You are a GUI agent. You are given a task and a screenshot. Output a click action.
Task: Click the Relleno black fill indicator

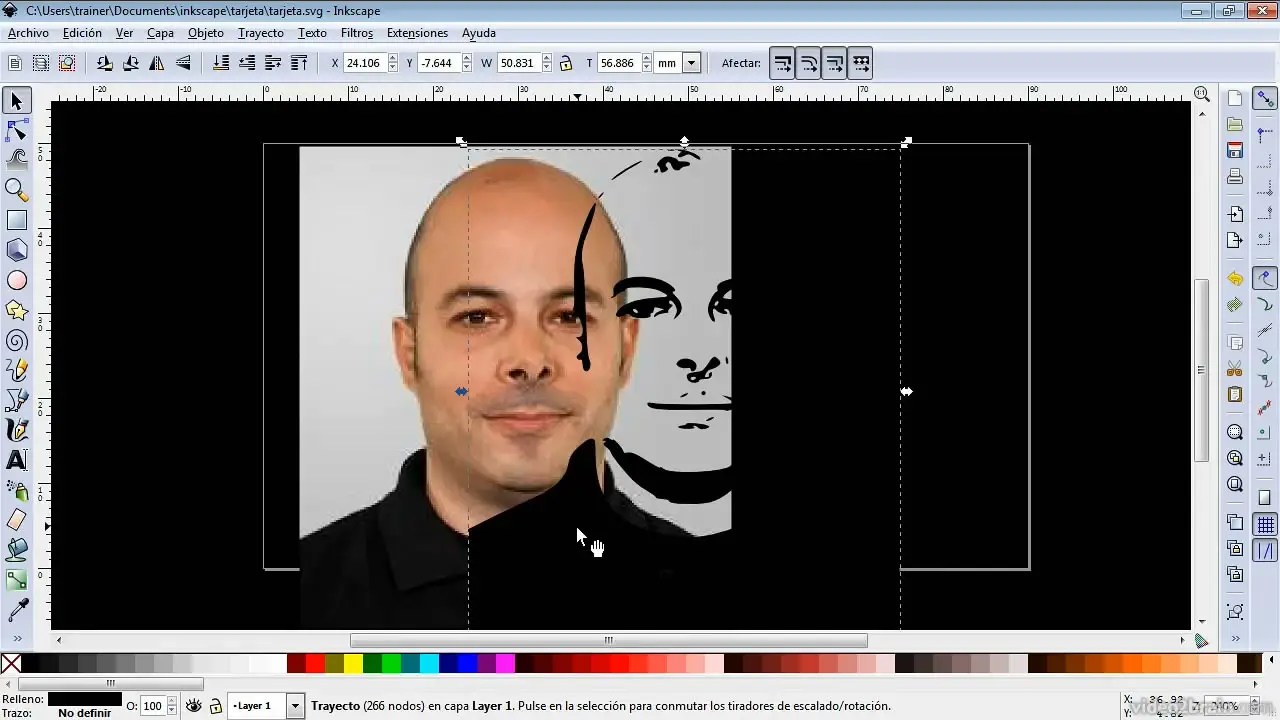[x=84, y=699]
